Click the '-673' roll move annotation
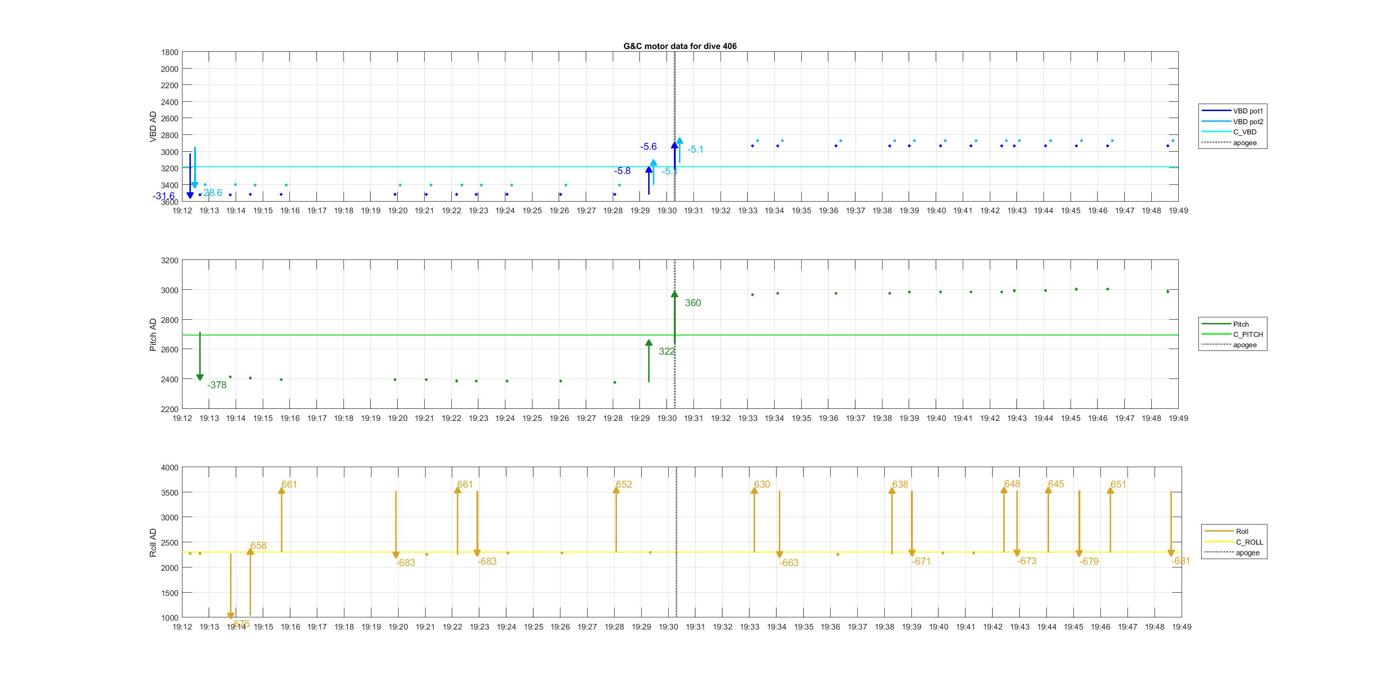1400x693 pixels. click(1027, 562)
